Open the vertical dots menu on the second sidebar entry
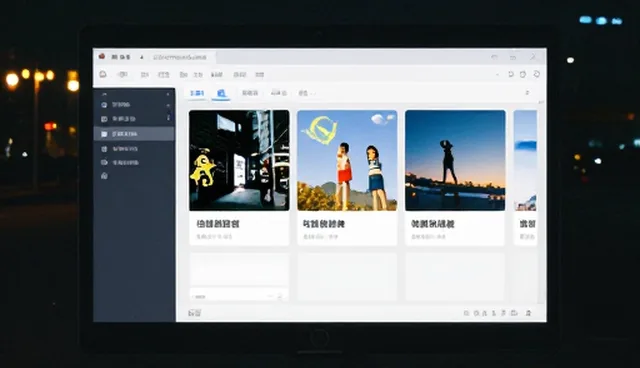Image resolution: width=640 pixels, height=368 pixels. pyautogui.click(x=168, y=118)
